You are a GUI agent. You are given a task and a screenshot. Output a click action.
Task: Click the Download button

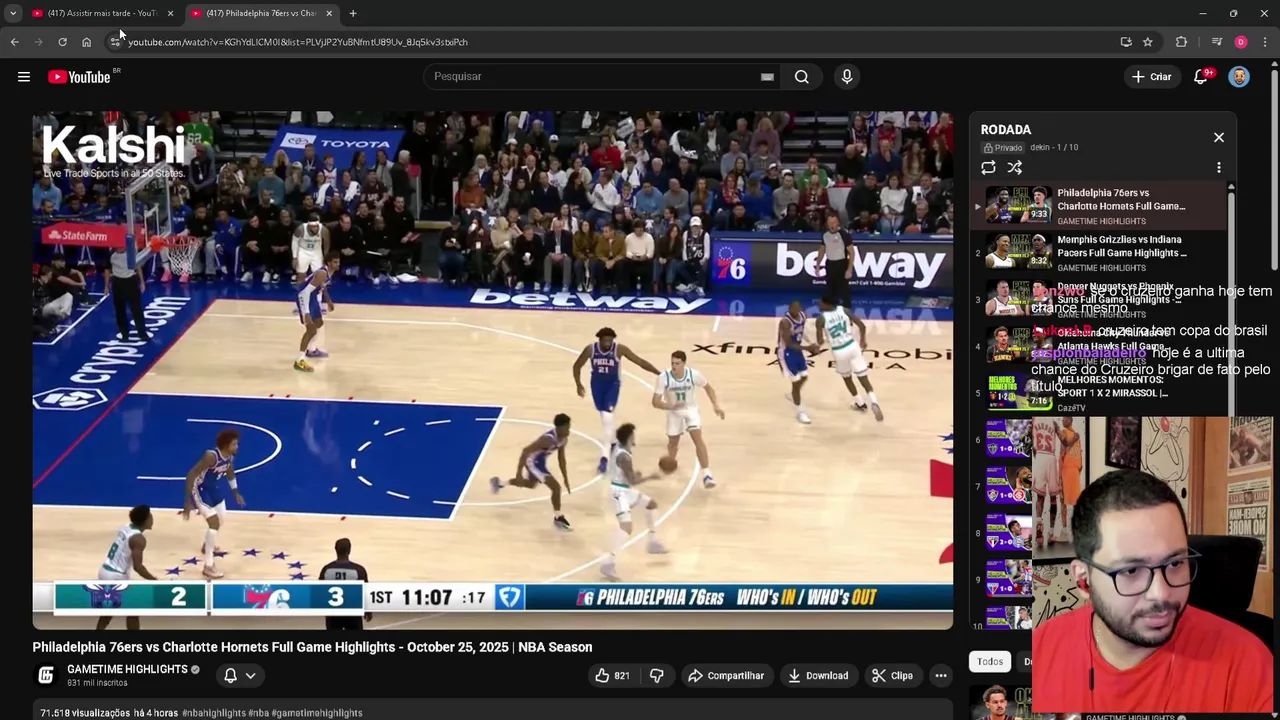pos(817,676)
